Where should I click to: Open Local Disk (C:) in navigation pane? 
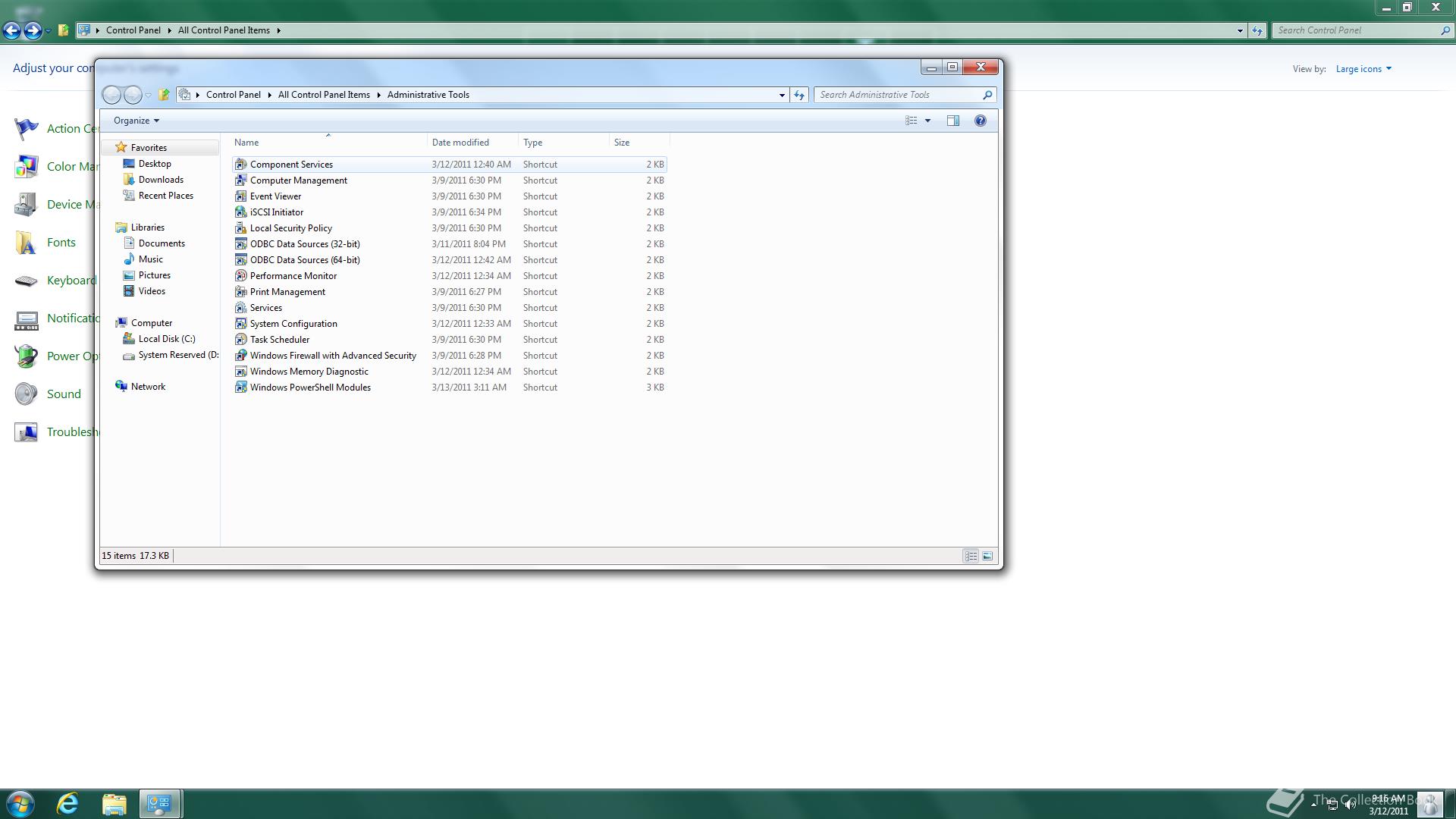tap(166, 339)
